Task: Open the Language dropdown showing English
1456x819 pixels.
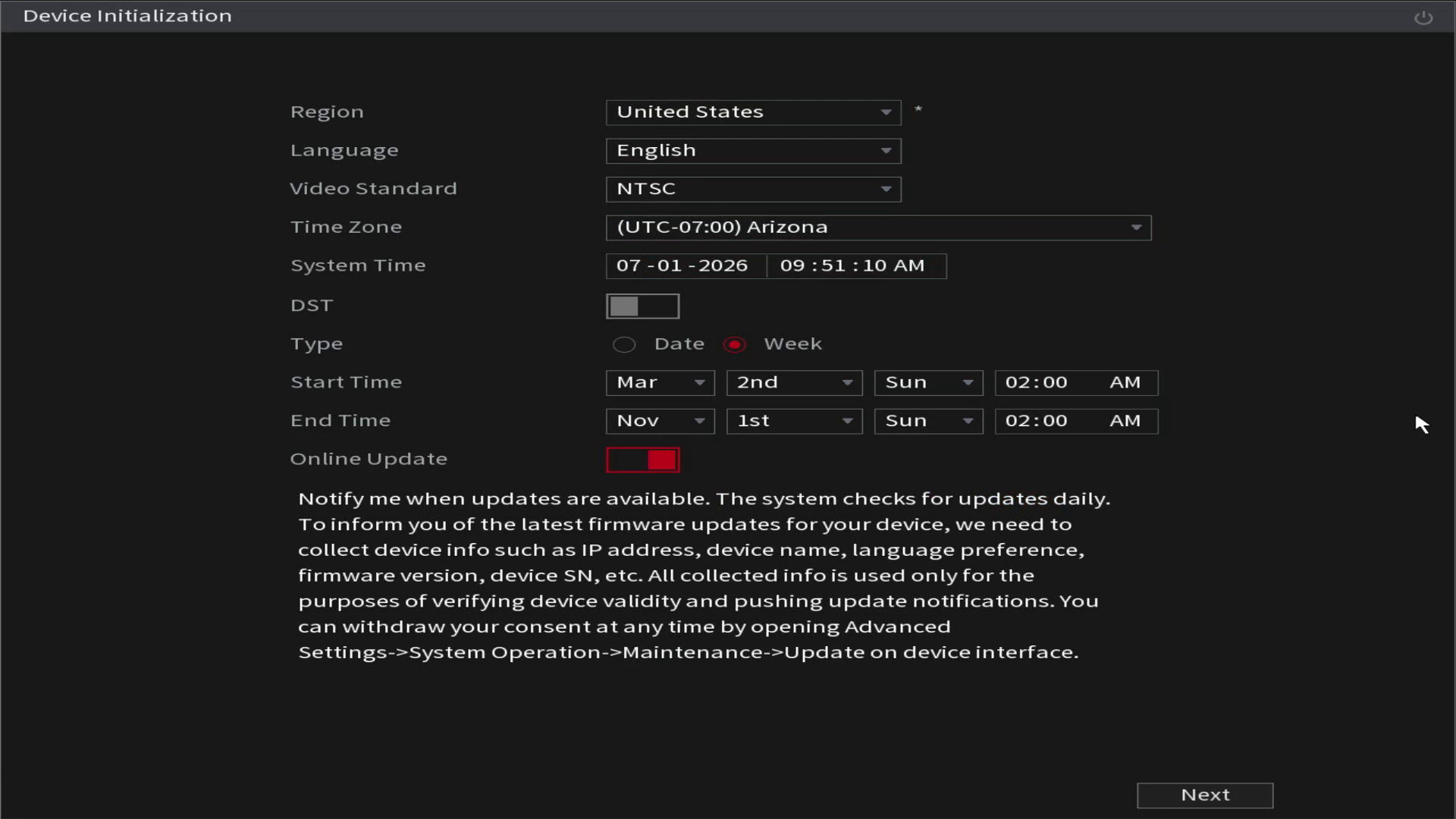Action: 753,151
